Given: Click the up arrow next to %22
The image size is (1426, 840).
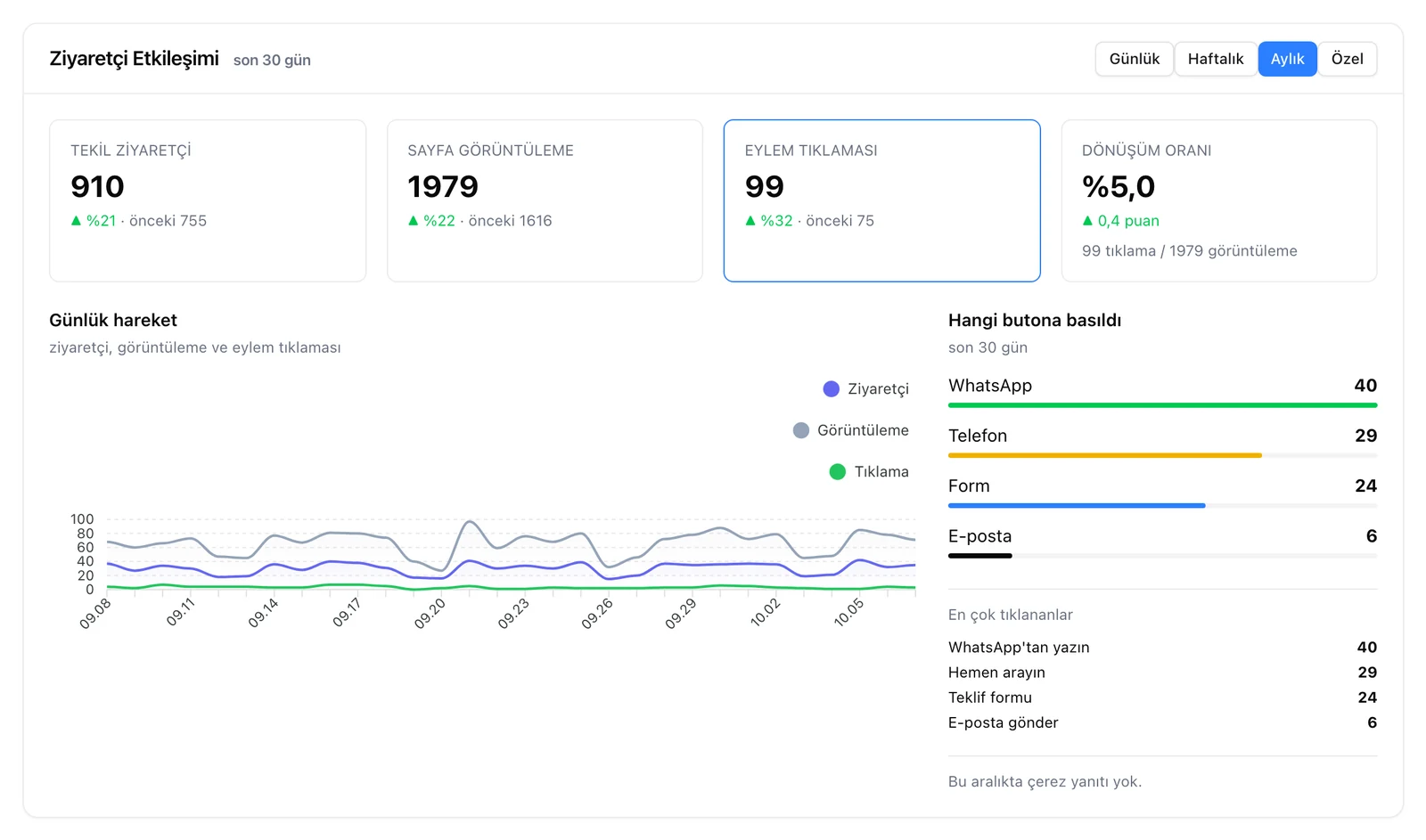Looking at the screenshot, I should pyautogui.click(x=413, y=221).
